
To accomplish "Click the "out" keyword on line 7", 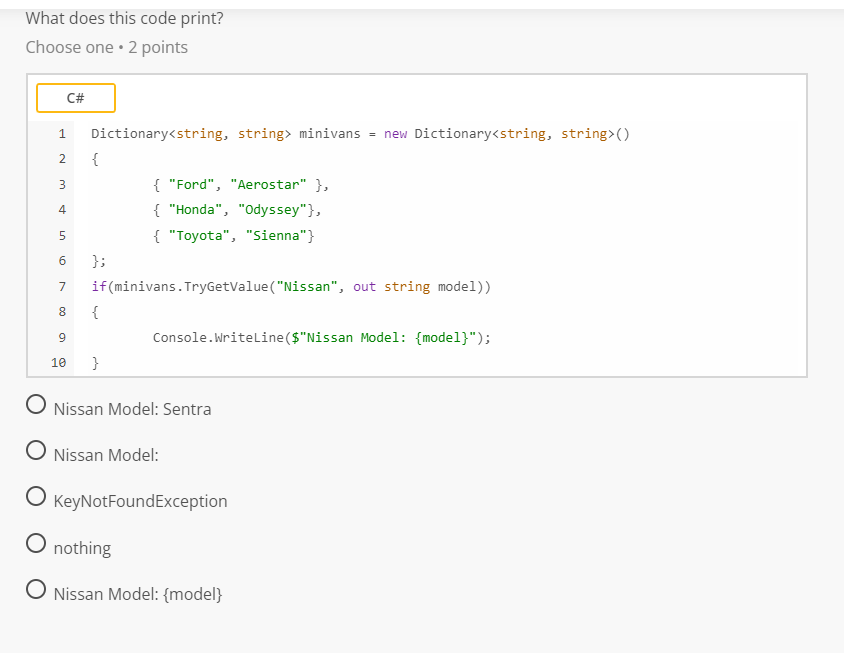I will [364, 287].
